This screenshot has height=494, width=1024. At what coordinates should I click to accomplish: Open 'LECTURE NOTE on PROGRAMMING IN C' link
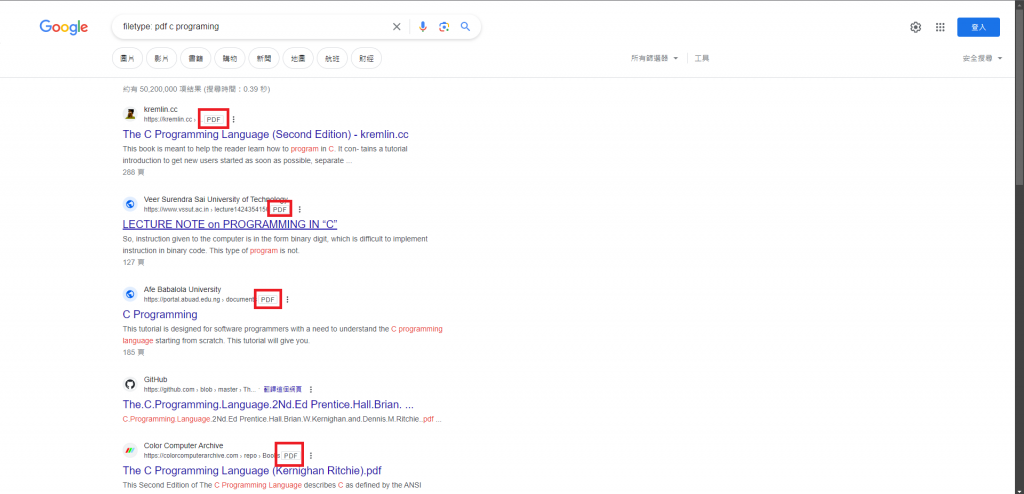(230, 224)
